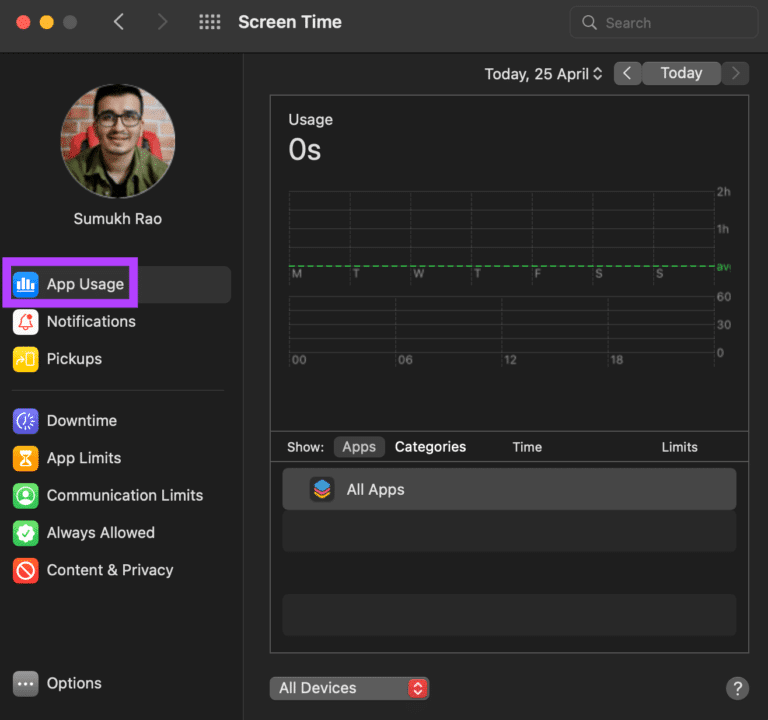The height and width of the screenshot is (720, 768).
Task: Show all preferences grid icon
Action: pos(210,22)
